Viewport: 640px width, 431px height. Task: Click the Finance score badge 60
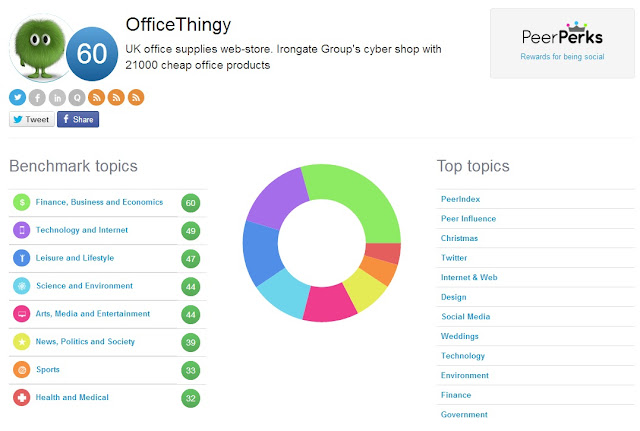pos(191,203)
